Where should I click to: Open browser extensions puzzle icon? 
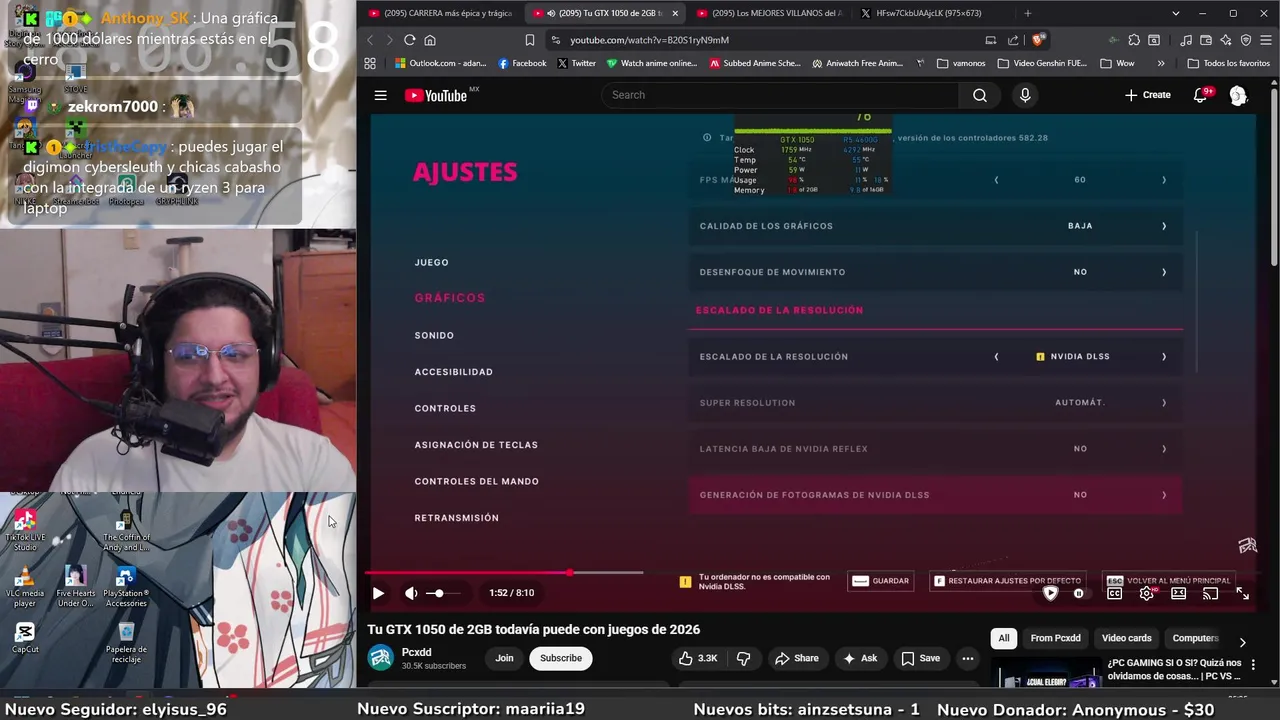point(1133,40)
